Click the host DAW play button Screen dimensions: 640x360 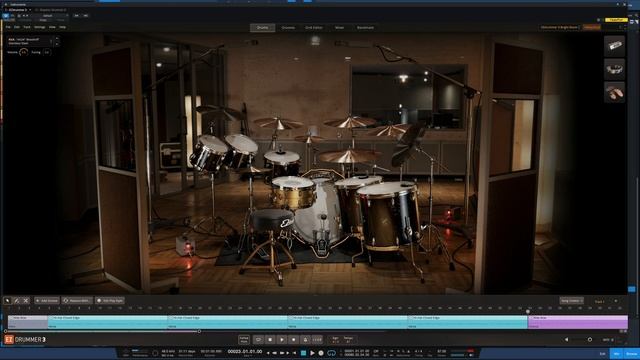(x=312, y=353)
